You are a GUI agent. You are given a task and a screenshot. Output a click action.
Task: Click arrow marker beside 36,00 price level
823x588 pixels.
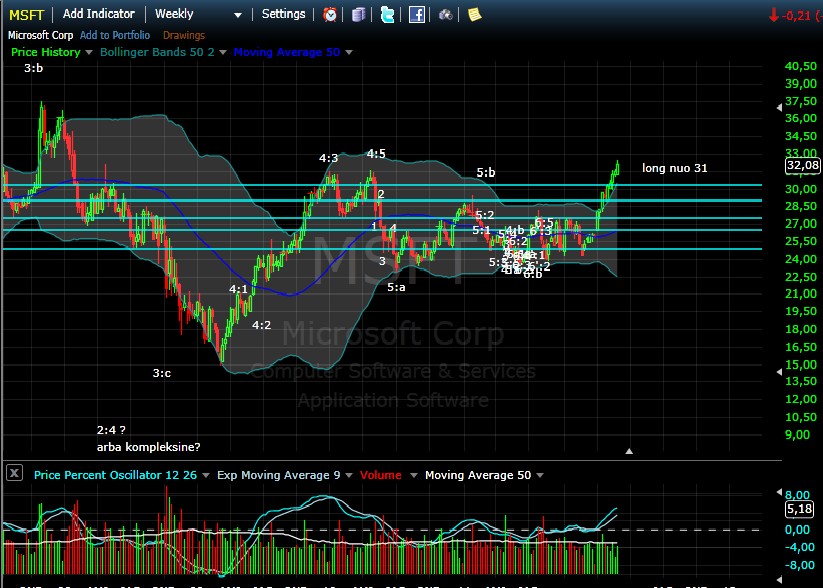pos(779,107)
